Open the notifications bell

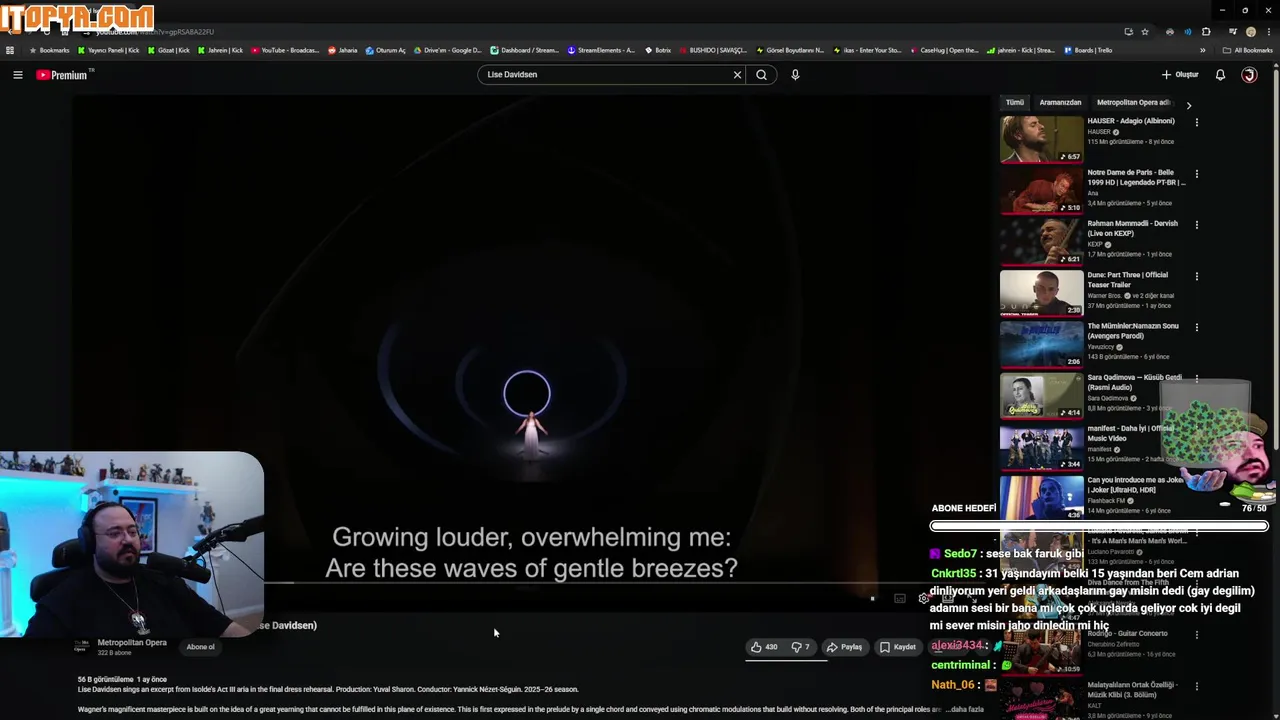pos(1220,75)
